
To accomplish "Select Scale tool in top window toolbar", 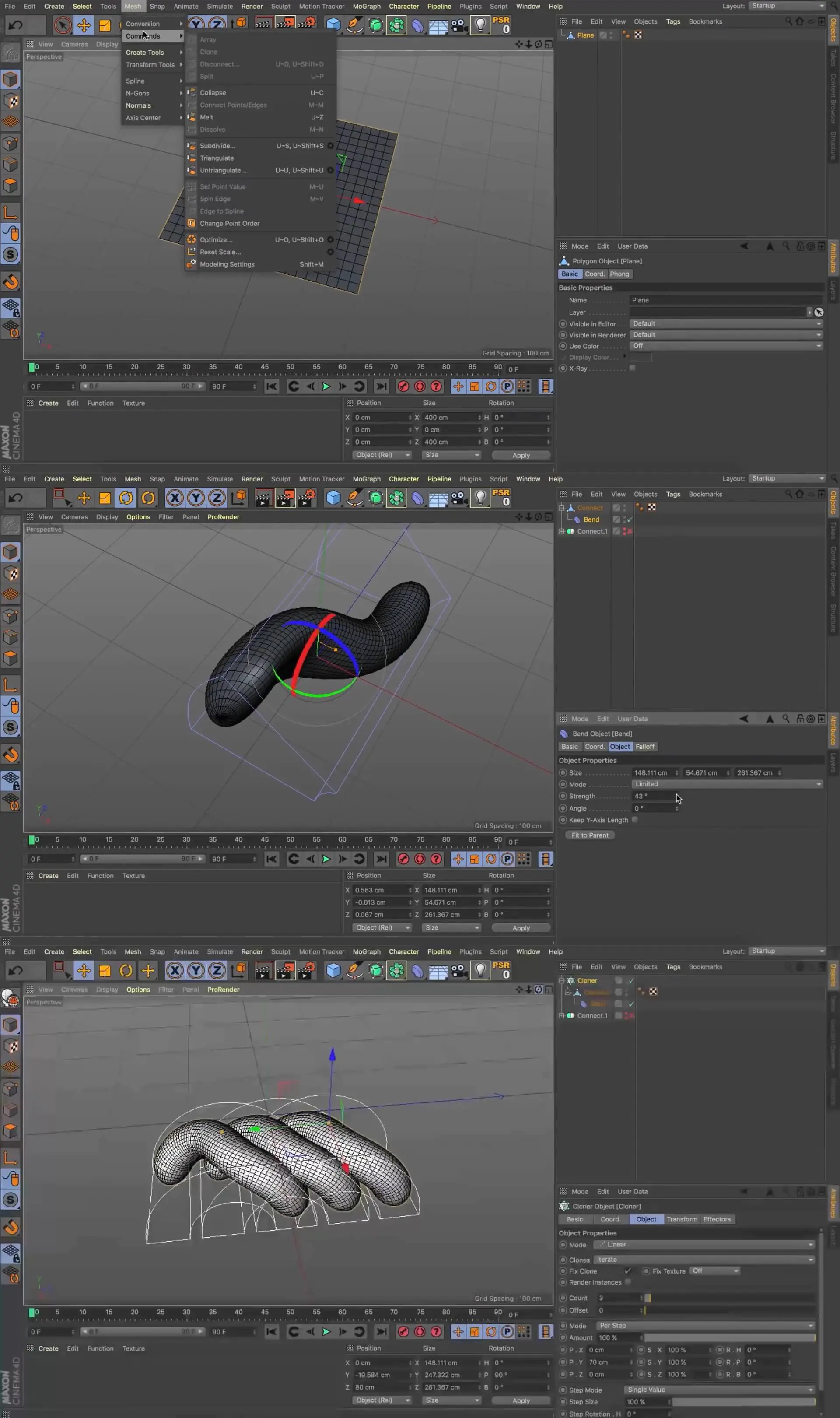I will (x=105, y=25).
